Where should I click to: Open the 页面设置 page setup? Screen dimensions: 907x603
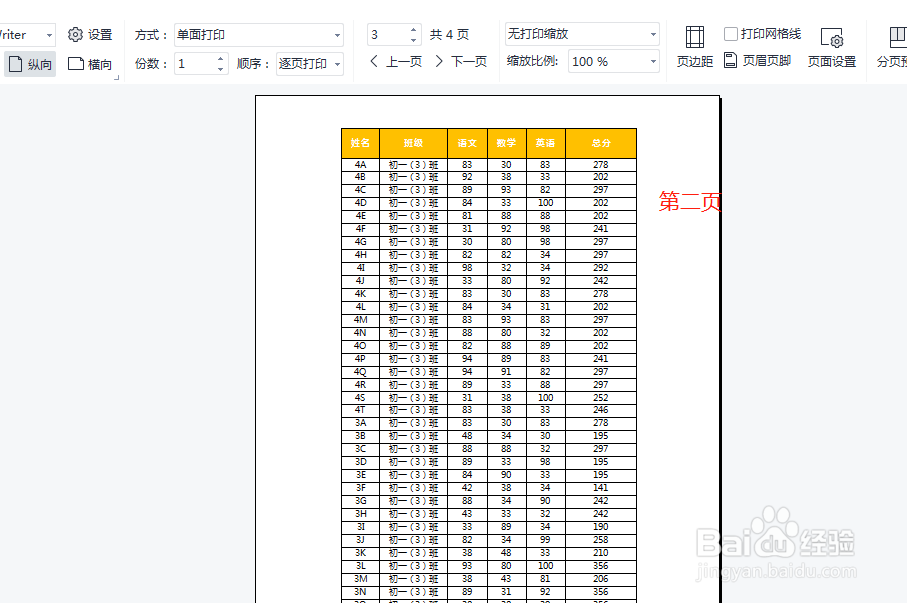pyautogui.click(x=832, y=47)
